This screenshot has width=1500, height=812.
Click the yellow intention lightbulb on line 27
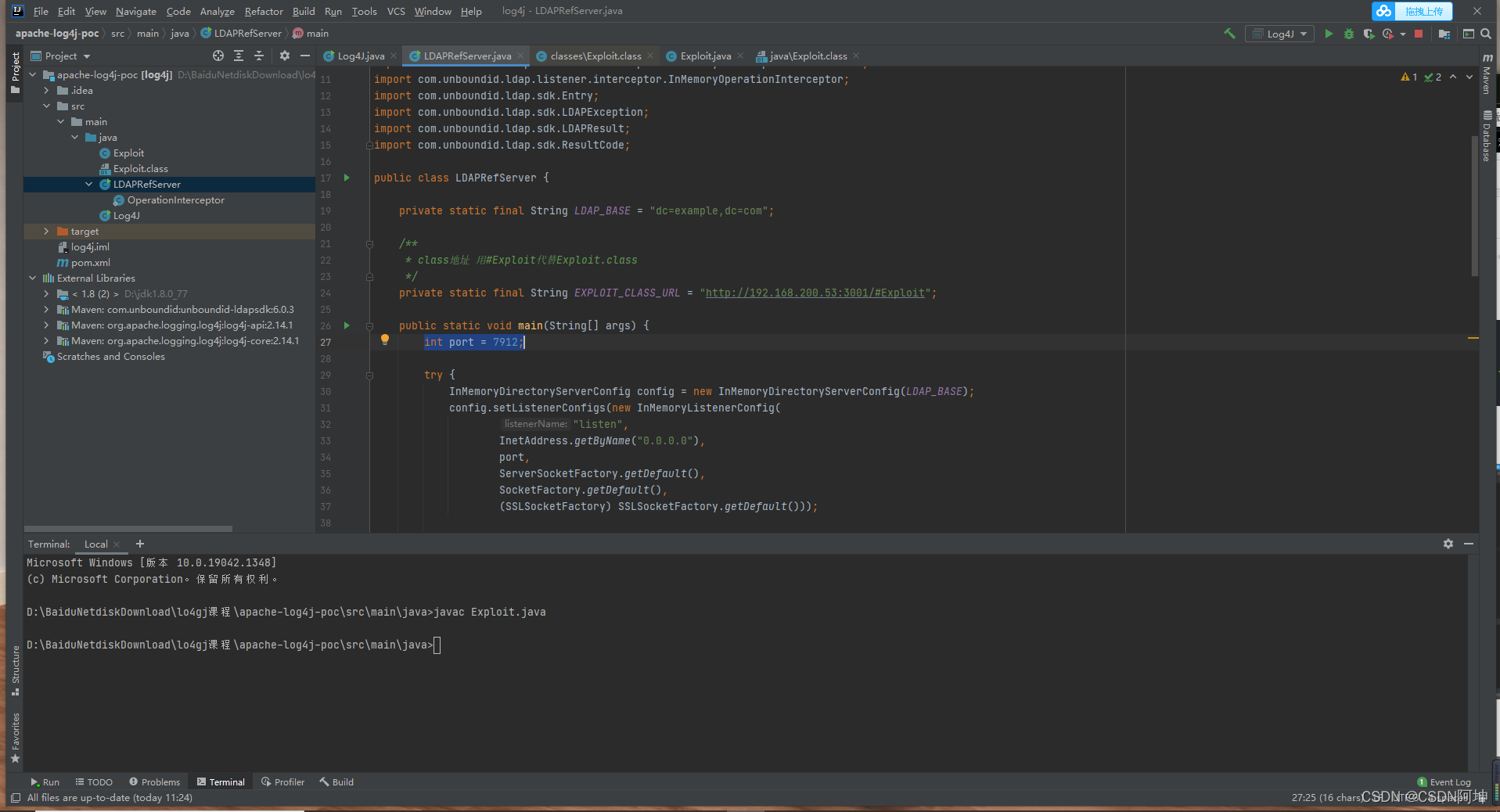pos(384,340)
